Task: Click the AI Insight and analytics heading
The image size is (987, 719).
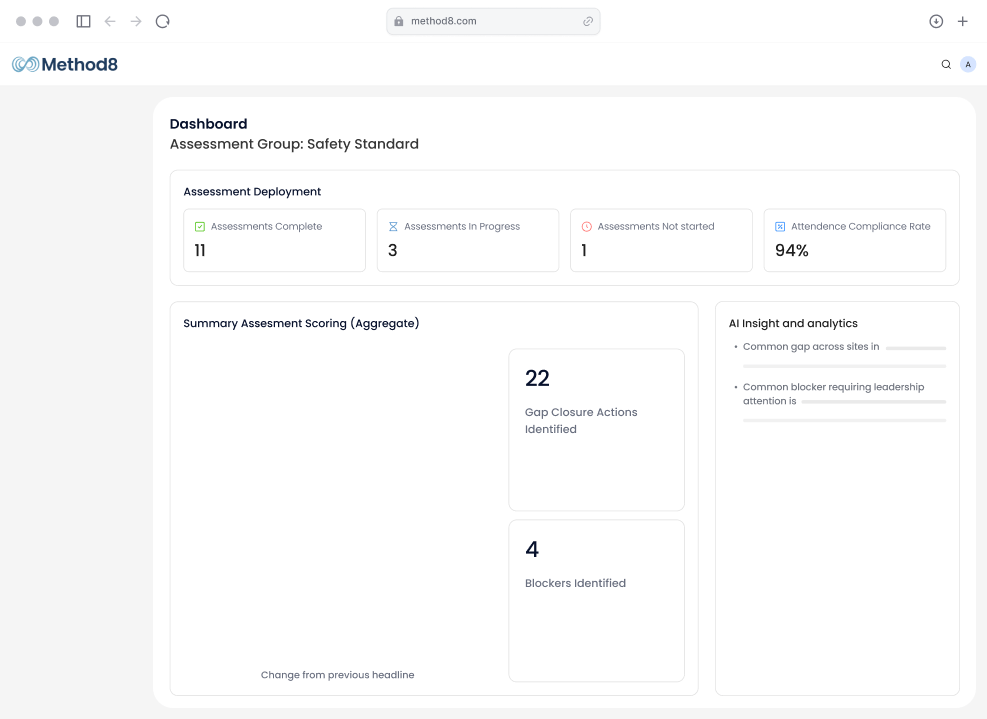Action: [793, 324]
